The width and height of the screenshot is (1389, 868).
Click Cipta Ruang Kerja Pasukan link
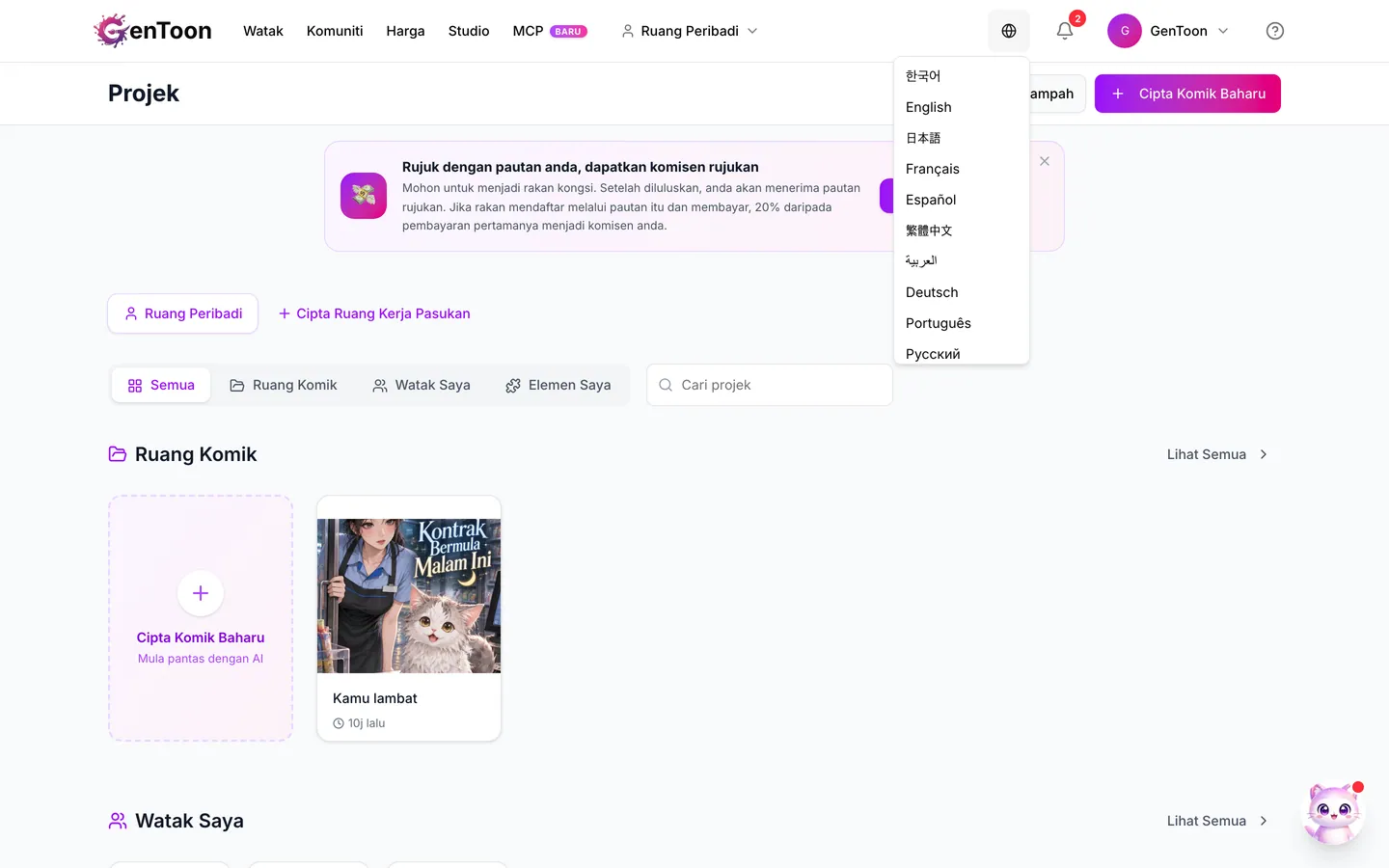point(374,313)
